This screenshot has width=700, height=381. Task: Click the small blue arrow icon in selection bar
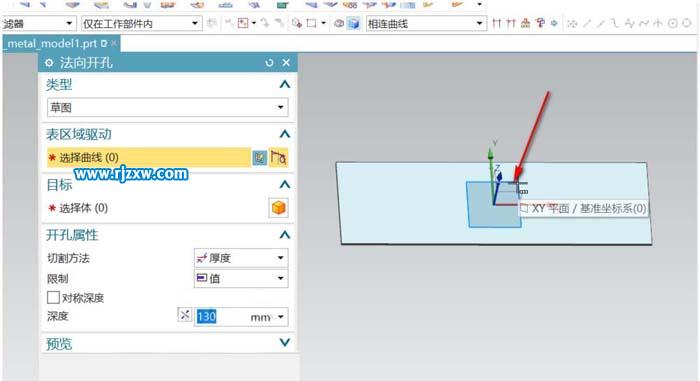pyautogui.click(x=554, y=23)
